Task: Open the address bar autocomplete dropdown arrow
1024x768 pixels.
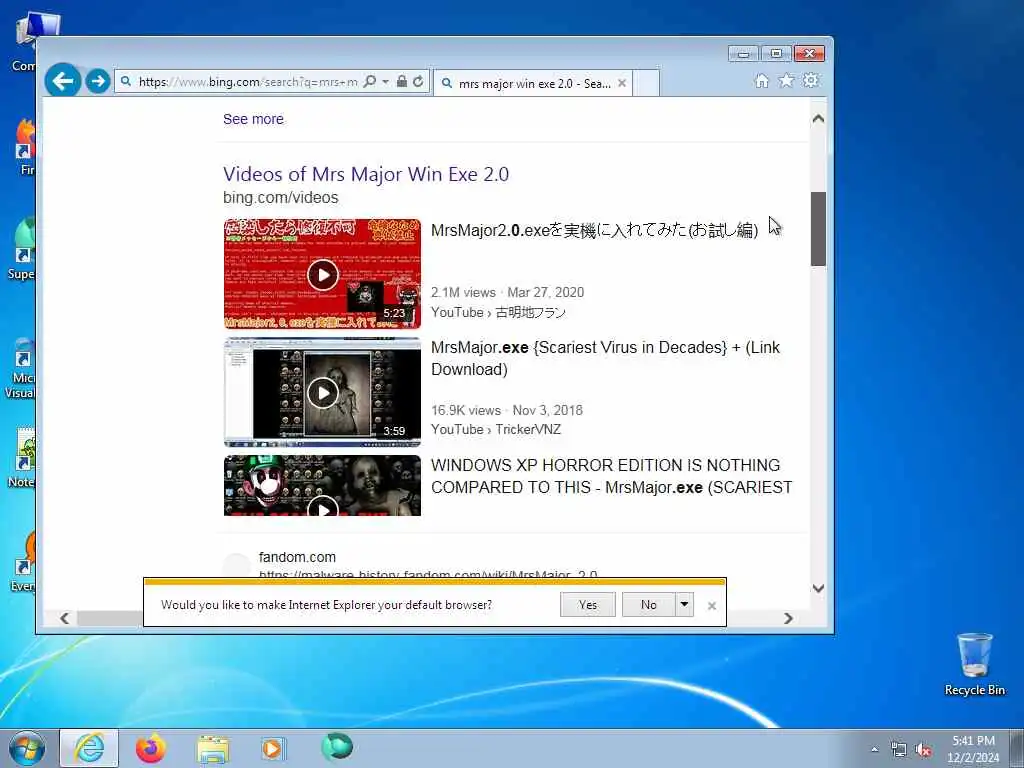Action: click(x=385, y=82)
